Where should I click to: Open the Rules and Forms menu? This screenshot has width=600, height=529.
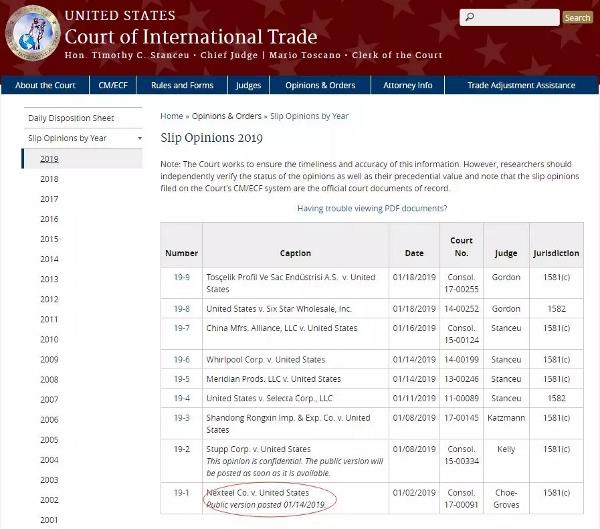[x=181, y=86]
